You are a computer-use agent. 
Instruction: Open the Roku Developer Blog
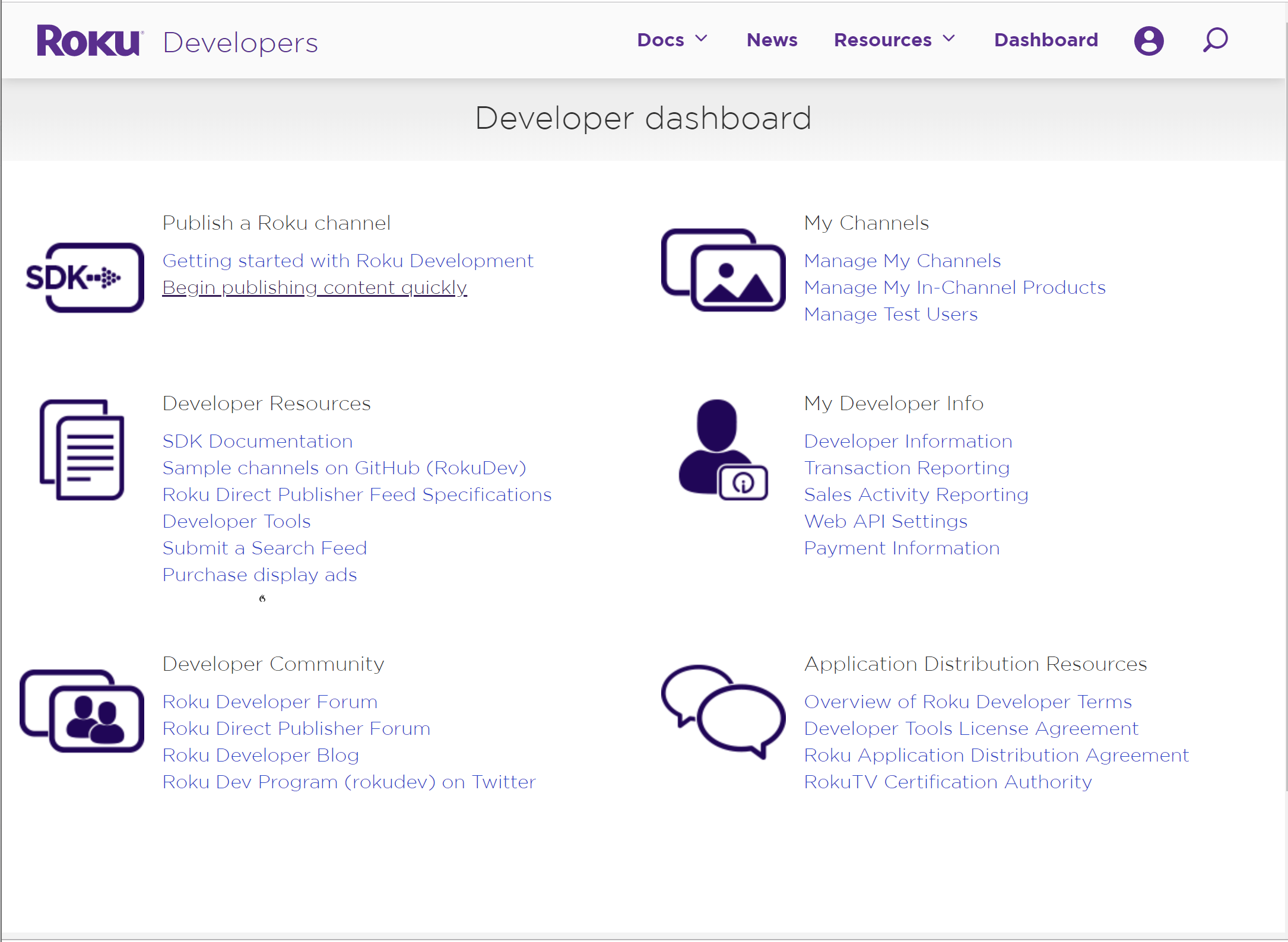tap(261, 755)
